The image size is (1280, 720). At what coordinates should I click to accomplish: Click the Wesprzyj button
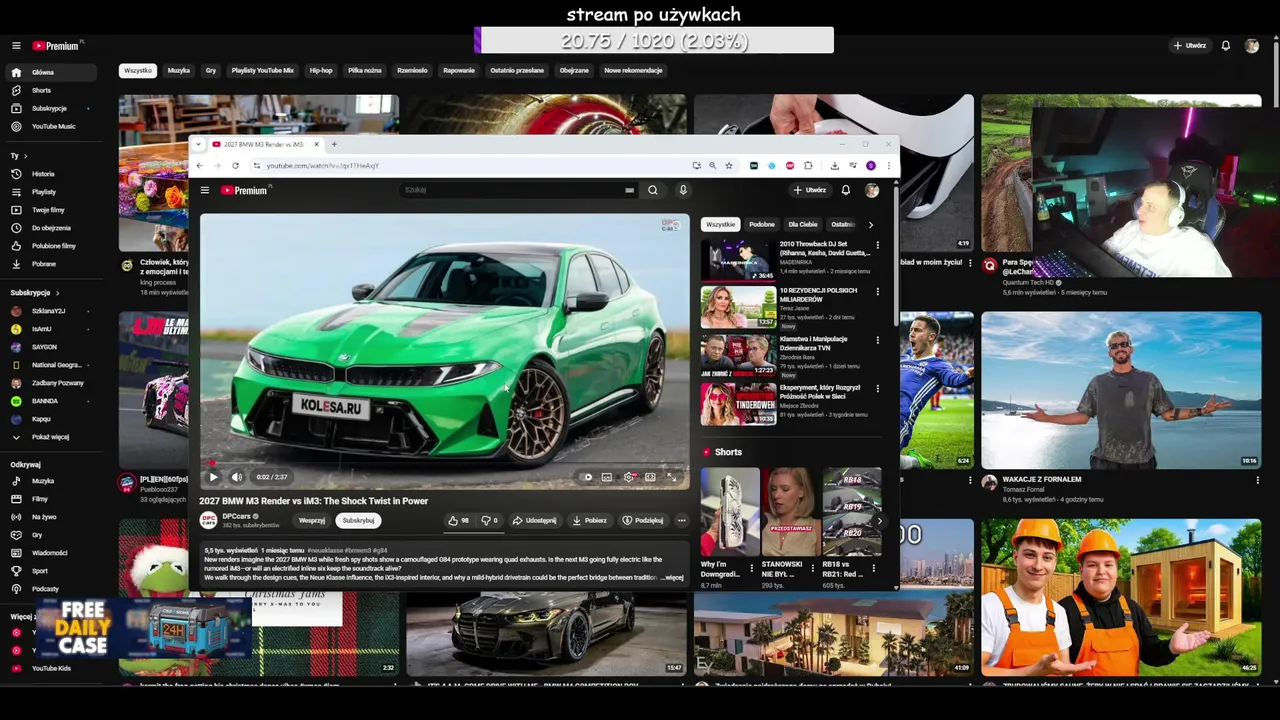tap(312, 521)
